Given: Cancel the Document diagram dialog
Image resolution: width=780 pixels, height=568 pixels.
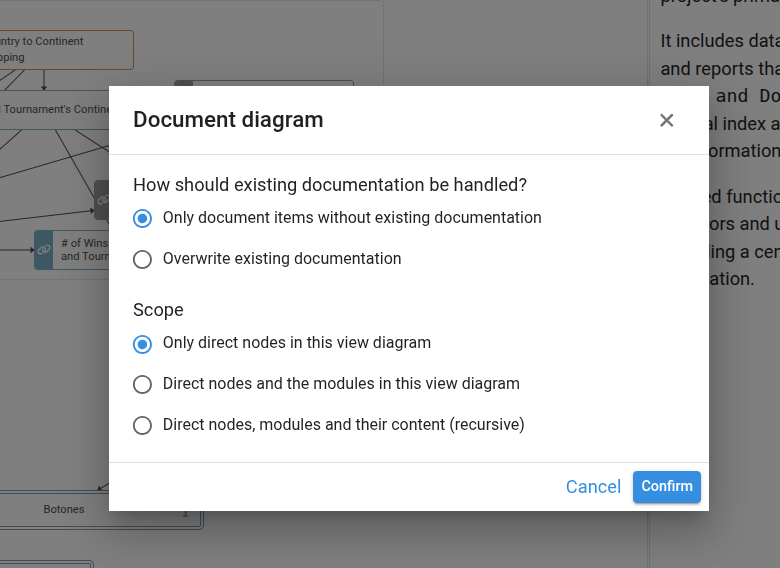Looking at the screenshot, I should [x=593, y=486].
